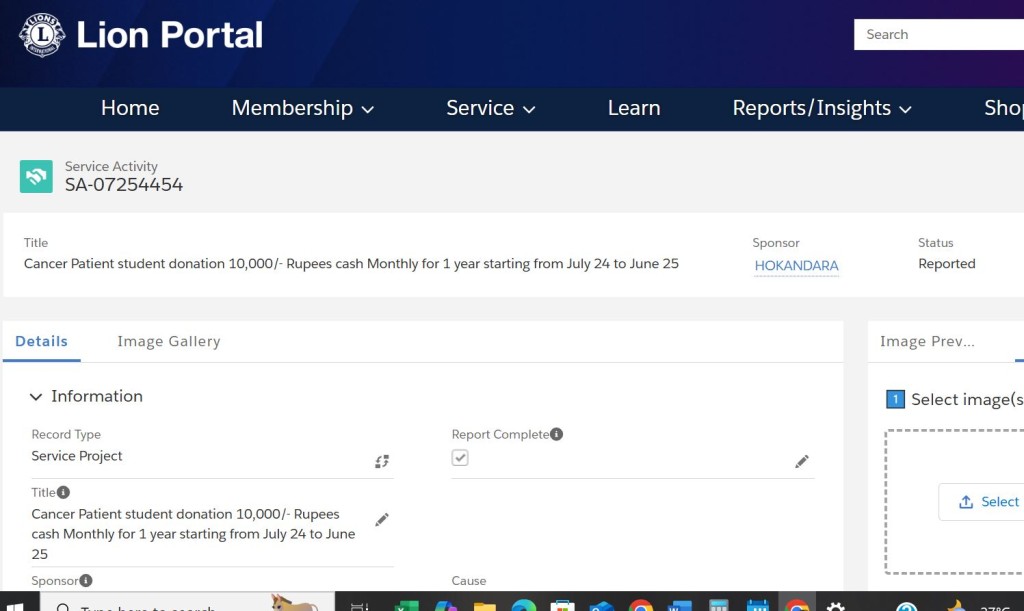The height and width of the screenshot is (611, 1024).
Task: Switch to the Details tab
Action: pos(42,341)
